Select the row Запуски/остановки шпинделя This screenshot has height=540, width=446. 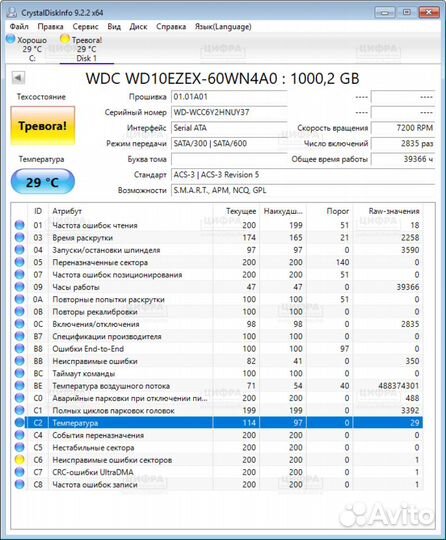click(217, 250)
